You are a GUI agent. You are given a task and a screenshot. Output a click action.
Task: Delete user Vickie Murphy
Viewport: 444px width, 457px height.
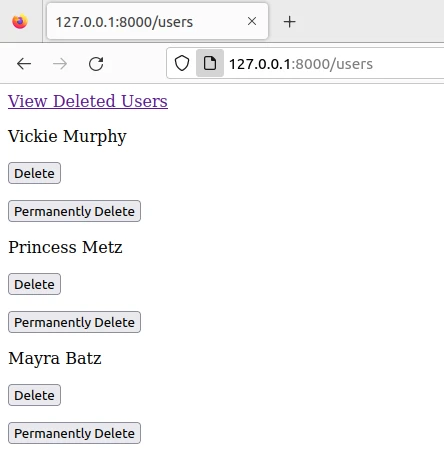point(34,173)
